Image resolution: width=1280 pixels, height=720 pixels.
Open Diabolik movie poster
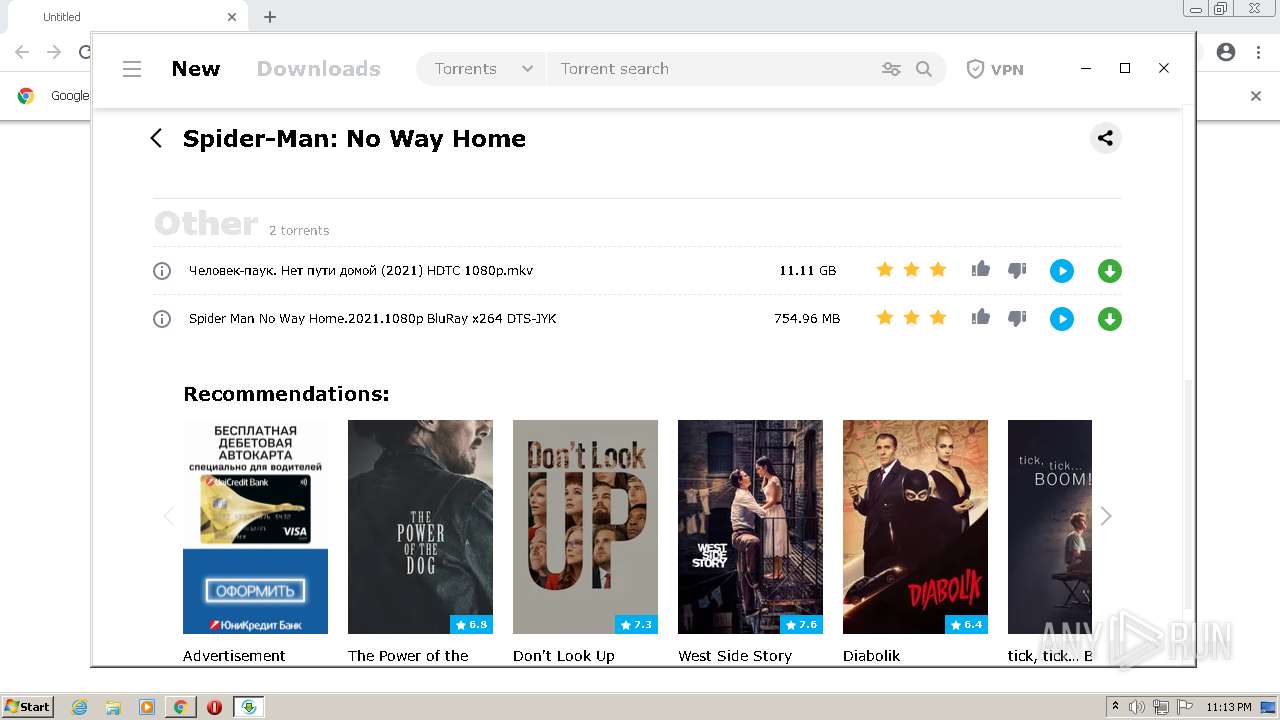[915, 527]
